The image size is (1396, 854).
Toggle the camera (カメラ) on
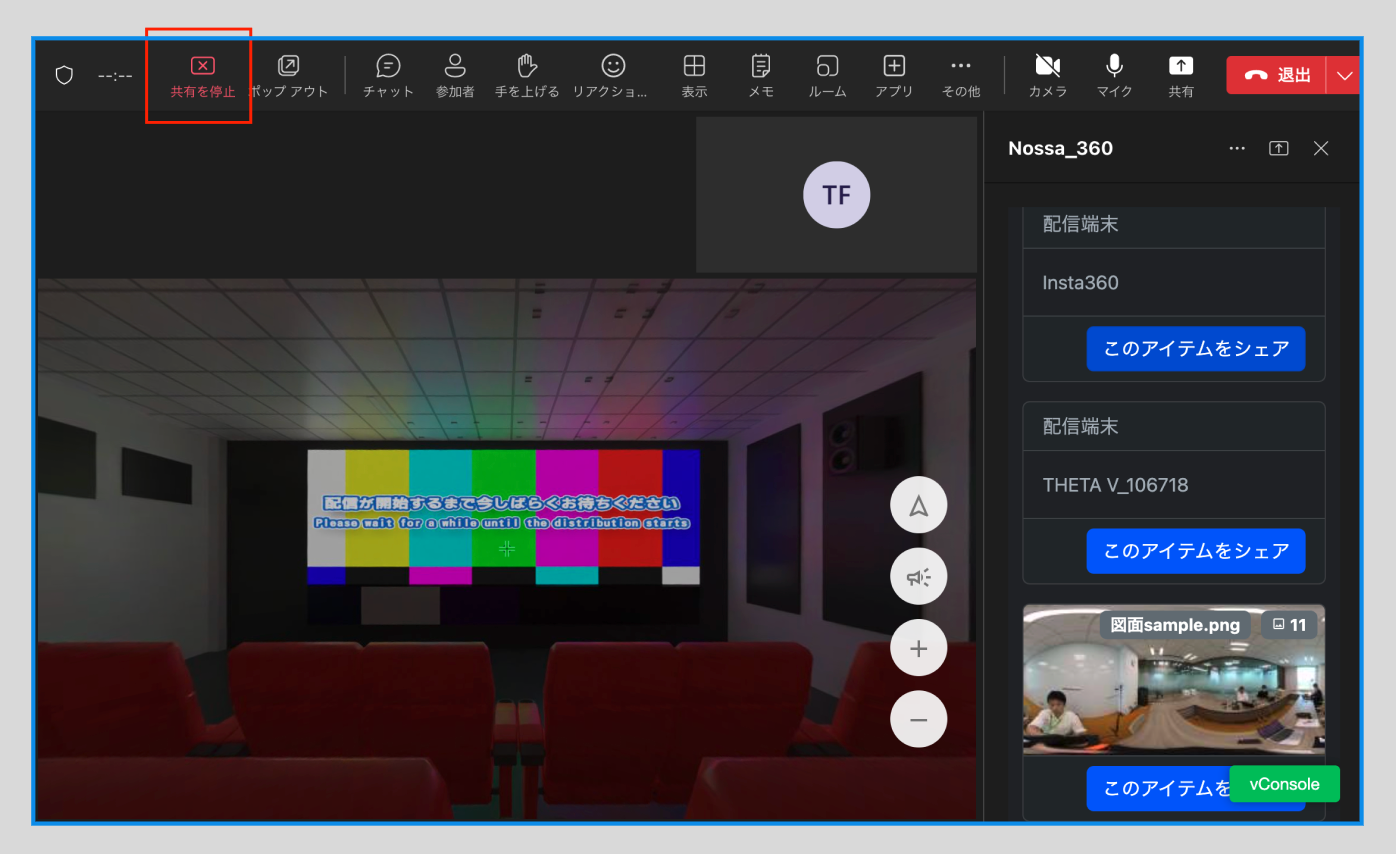pos(1047,76)
